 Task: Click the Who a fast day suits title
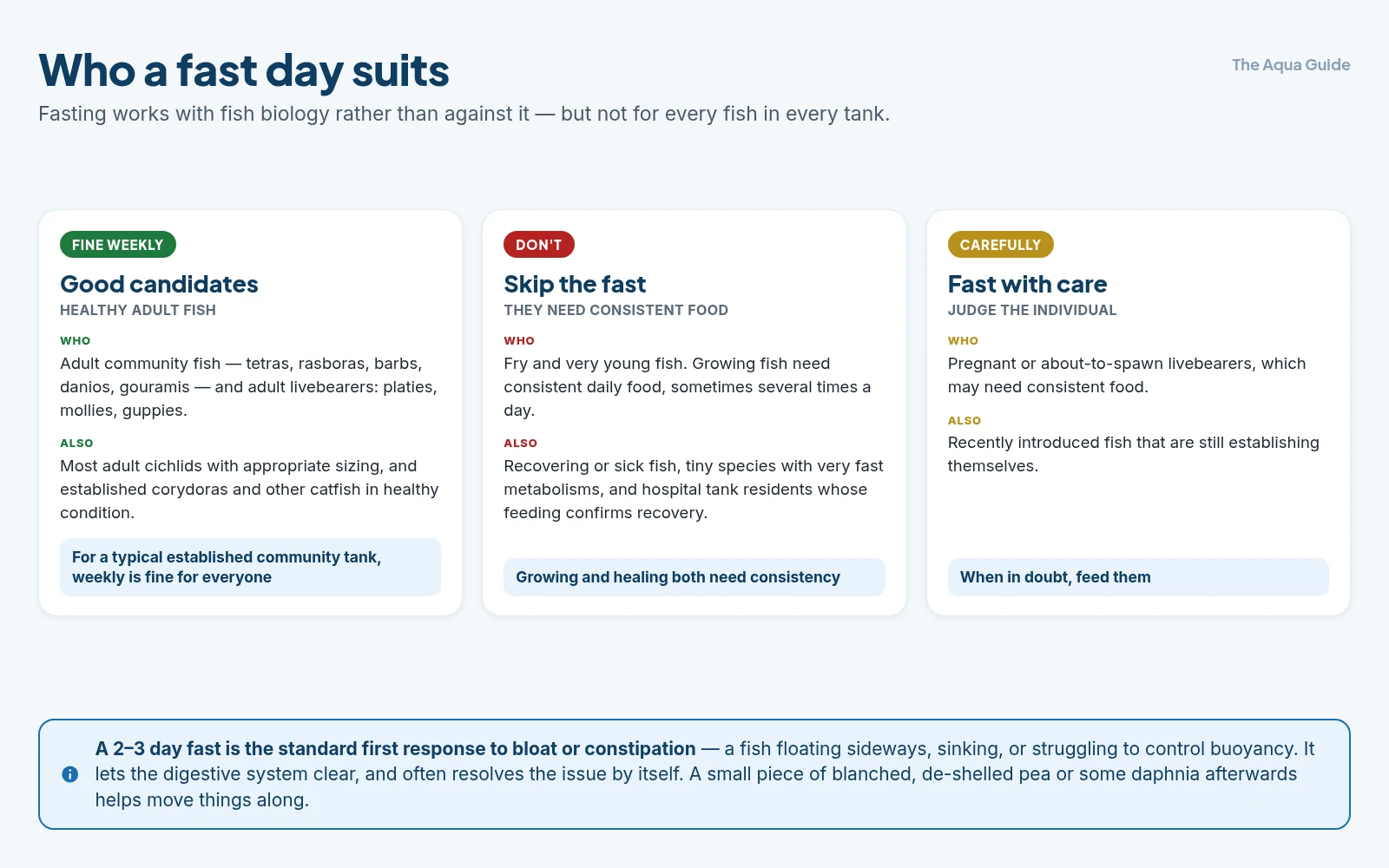pos(244,71)
